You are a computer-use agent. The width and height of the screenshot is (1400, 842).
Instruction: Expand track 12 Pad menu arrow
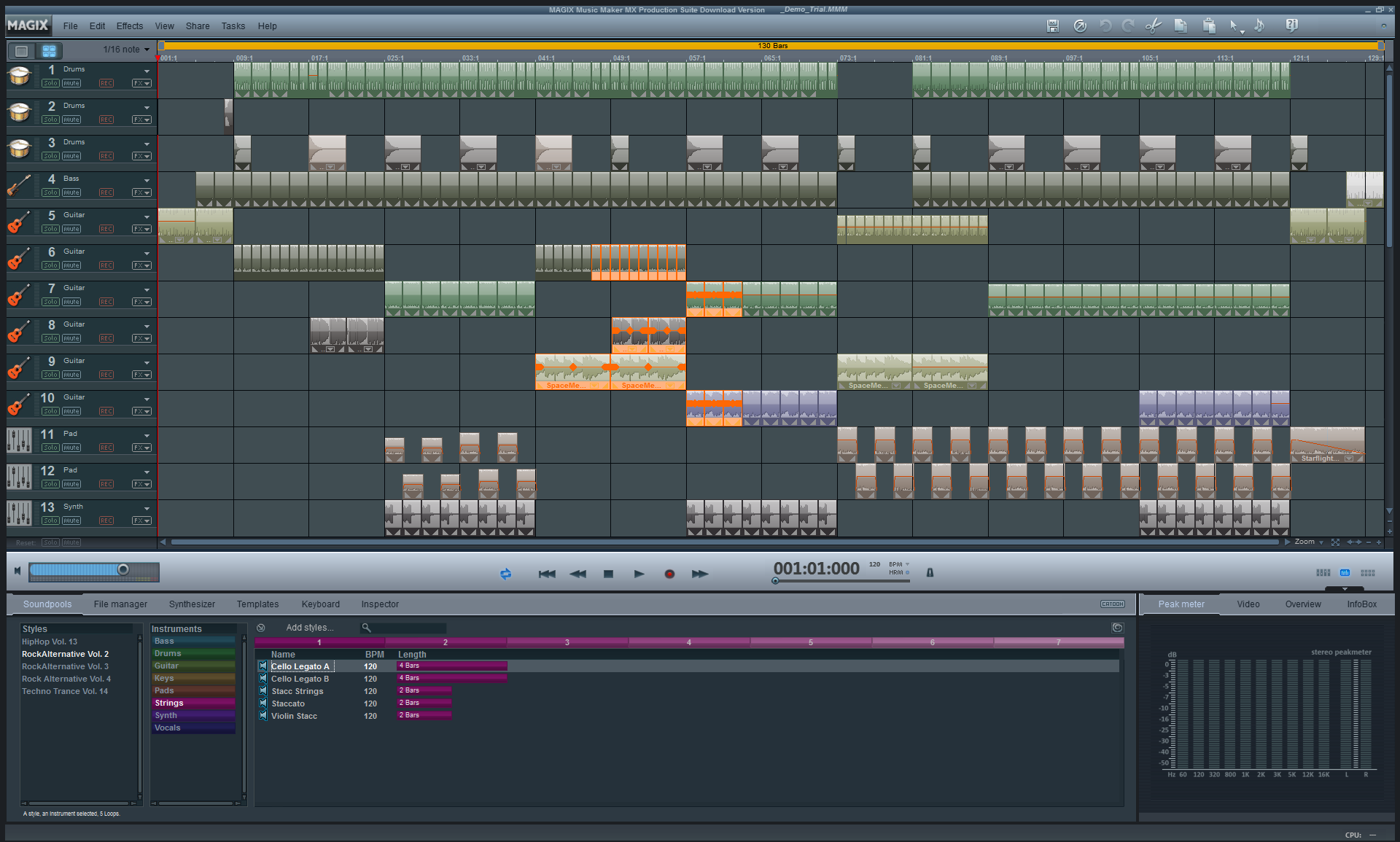[x=147, y=472]
